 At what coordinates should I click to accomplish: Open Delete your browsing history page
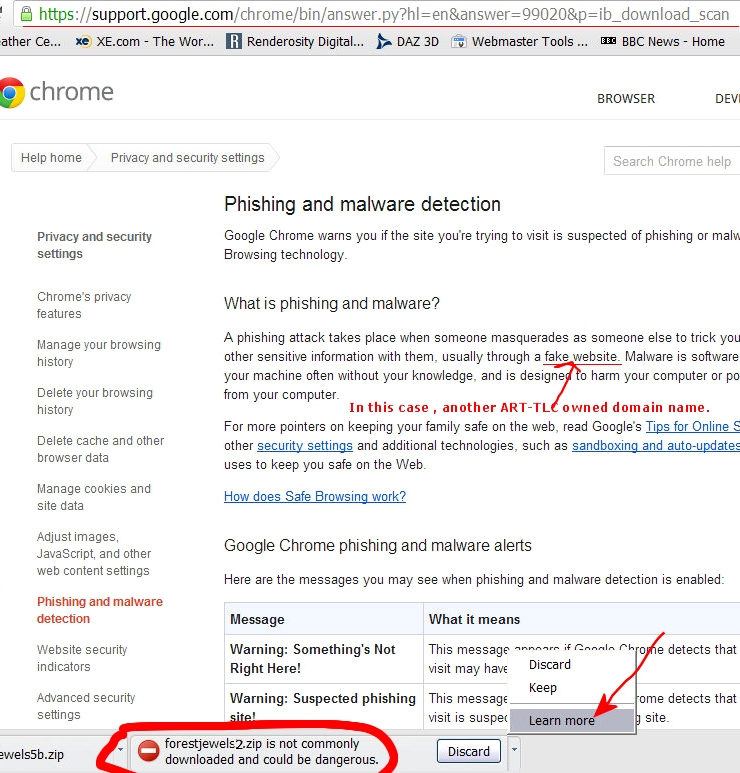tap(95, 401)
